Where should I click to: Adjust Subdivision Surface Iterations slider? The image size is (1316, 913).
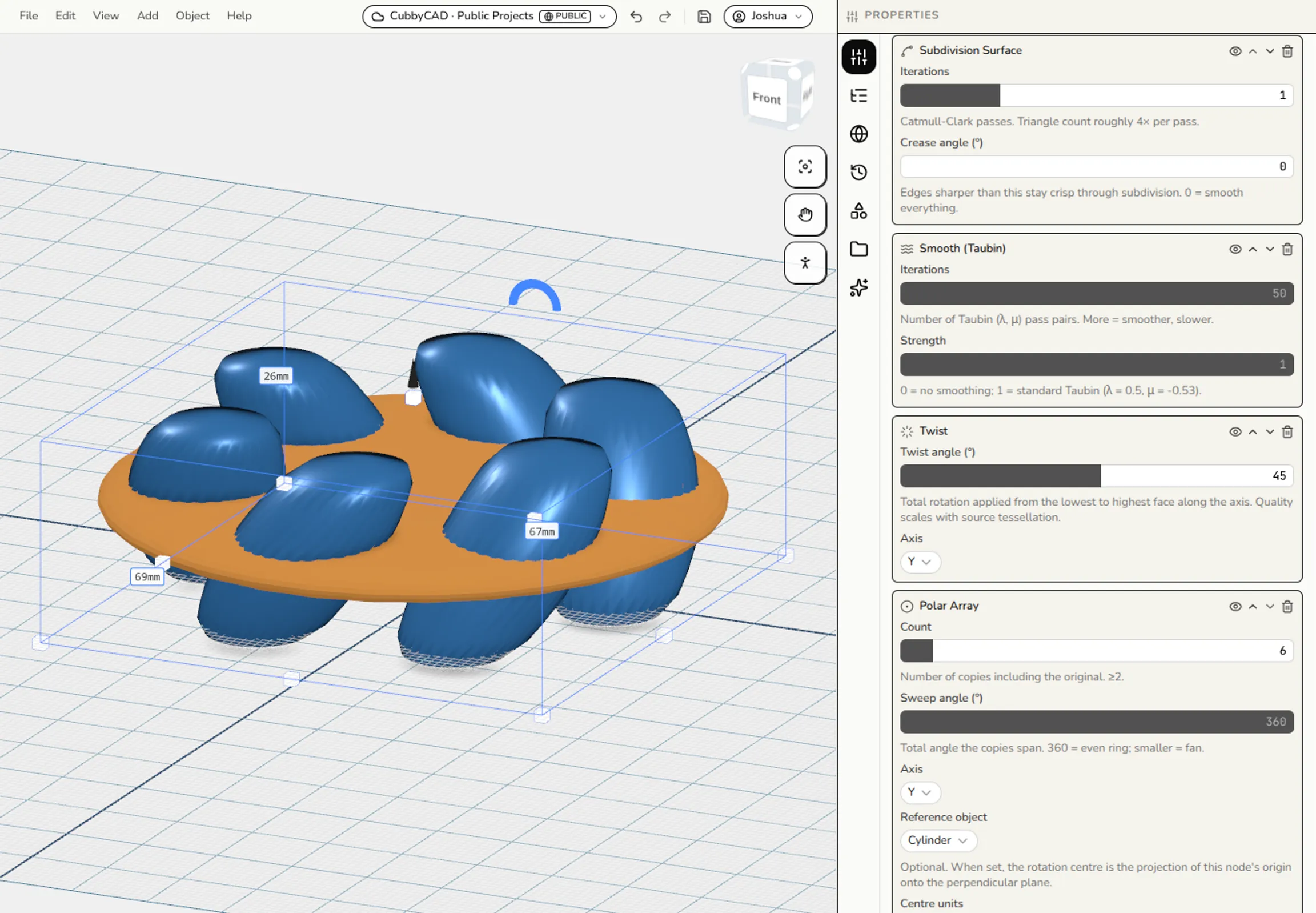(1096, 95)
